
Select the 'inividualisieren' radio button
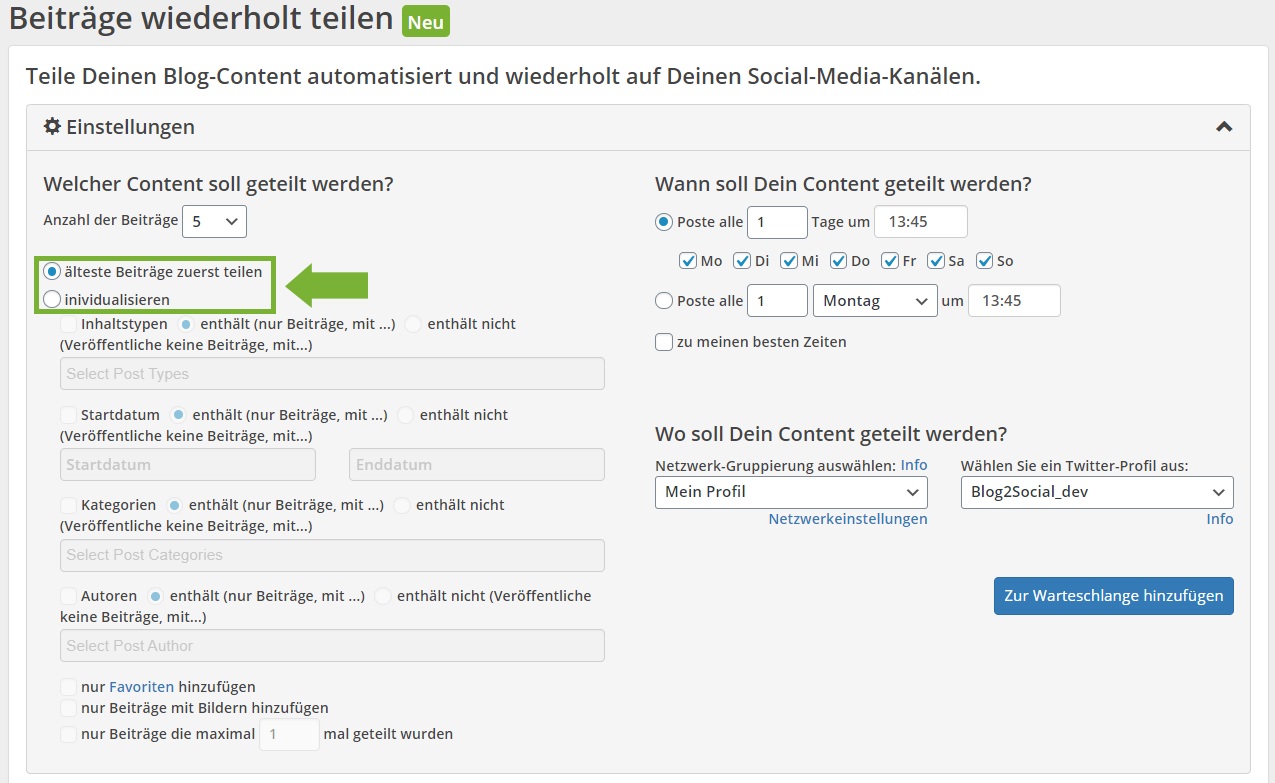pyautogui.click(x=52, y=299)
